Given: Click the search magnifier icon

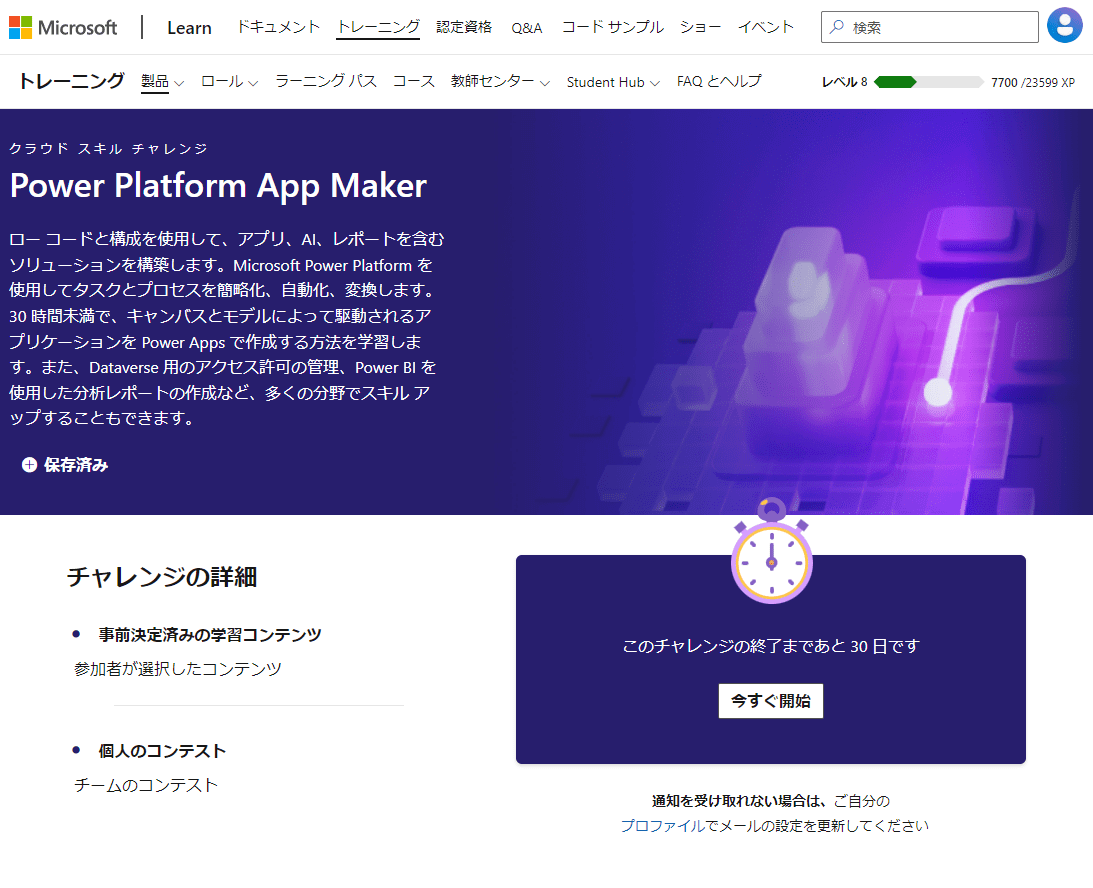Looking at the screenshot, I should coord(837,26).
